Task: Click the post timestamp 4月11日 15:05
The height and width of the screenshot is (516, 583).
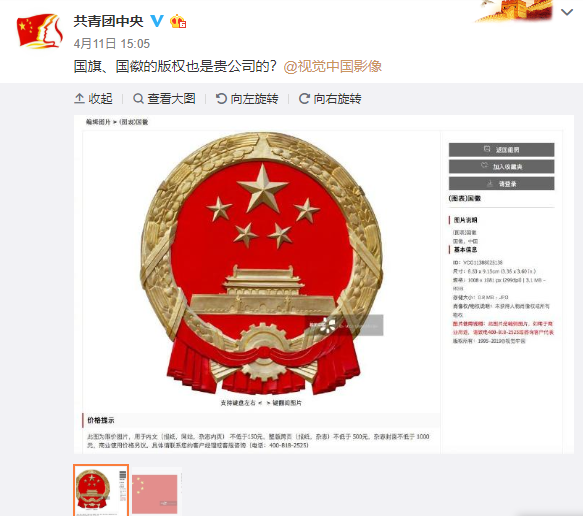Action: (112, 43)
